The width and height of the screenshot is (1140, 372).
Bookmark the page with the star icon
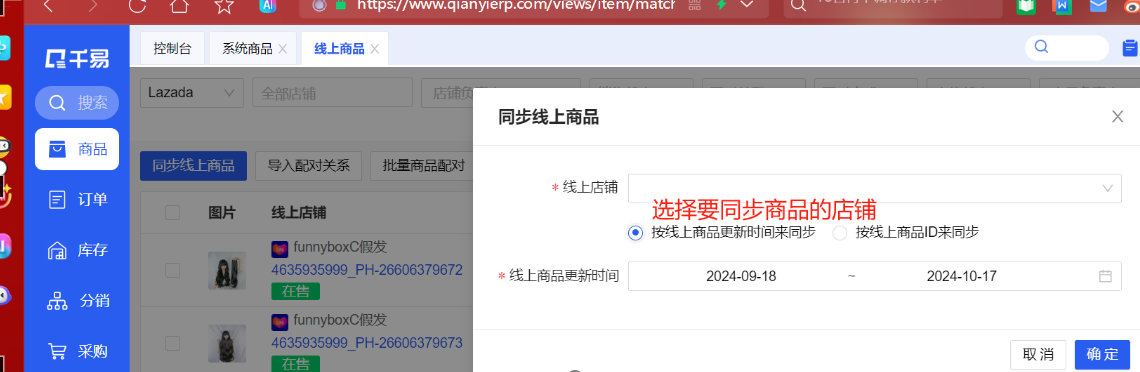[x=224, y=6]
